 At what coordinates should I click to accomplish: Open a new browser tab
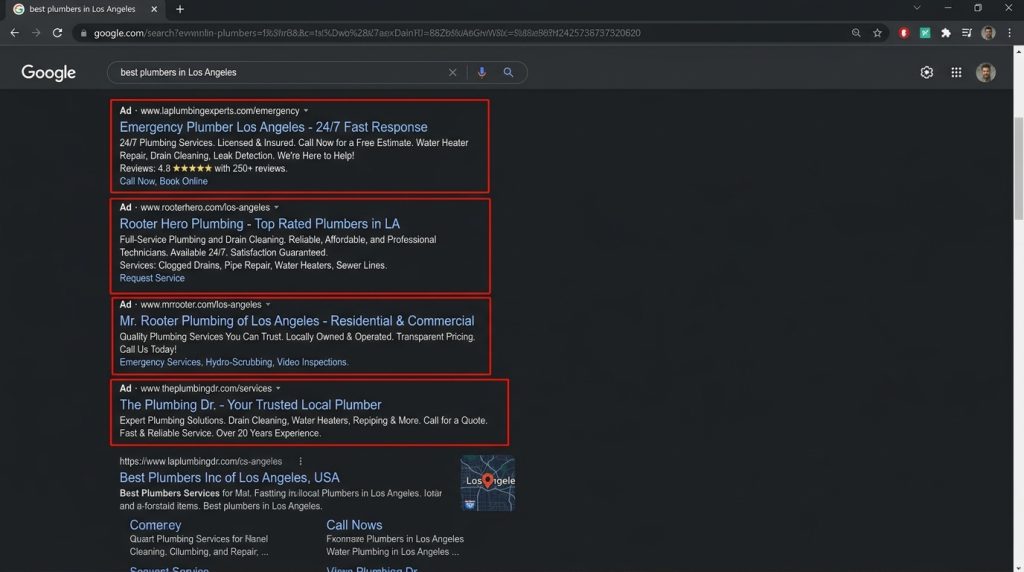point(180,9)
